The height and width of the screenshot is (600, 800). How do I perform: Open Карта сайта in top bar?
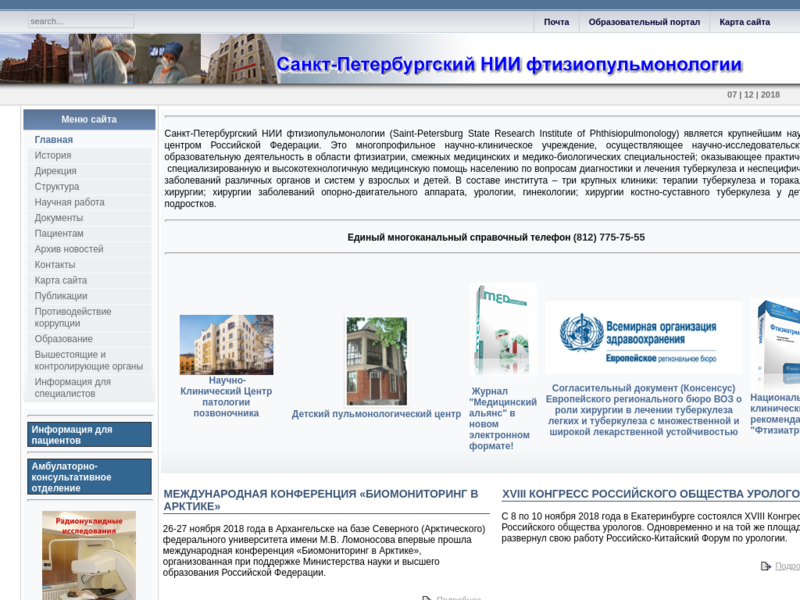click(x=744, y=22)
